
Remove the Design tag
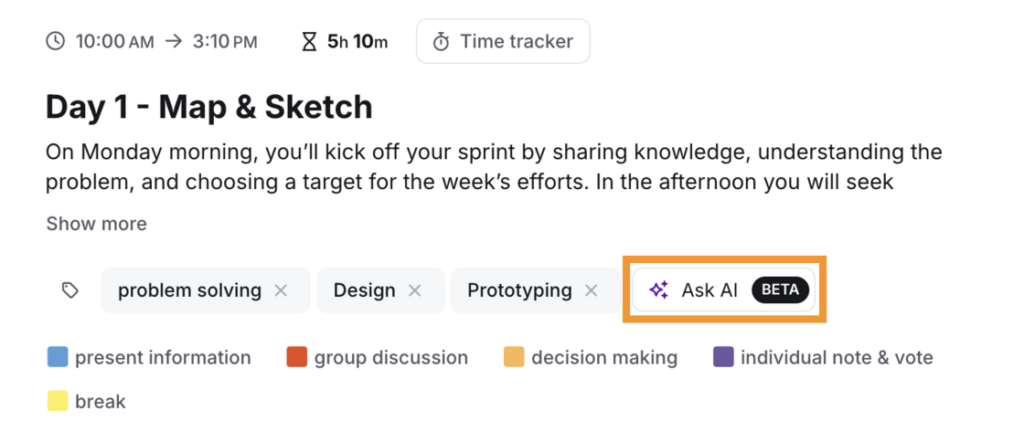[x=415, y=291]
